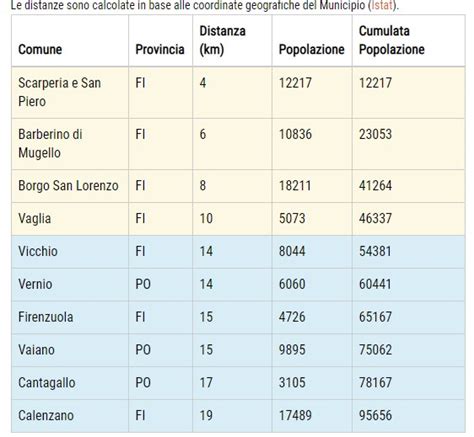Open the Istat source link

(382, 5)
